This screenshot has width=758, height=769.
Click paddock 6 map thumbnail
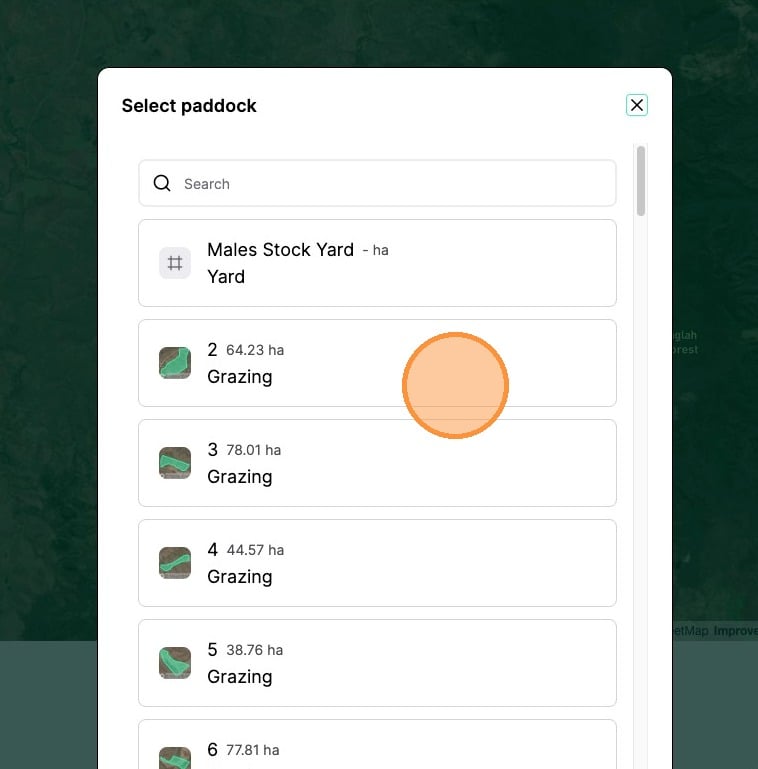175,758
